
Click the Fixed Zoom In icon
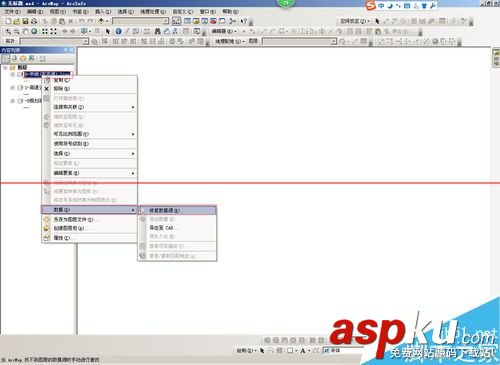click(x=45, y=31)
